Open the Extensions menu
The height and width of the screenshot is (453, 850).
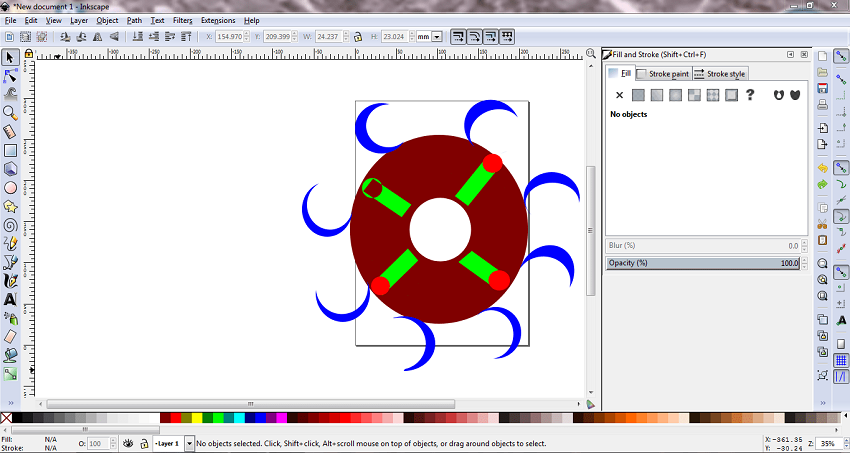(x=218, y=21)
